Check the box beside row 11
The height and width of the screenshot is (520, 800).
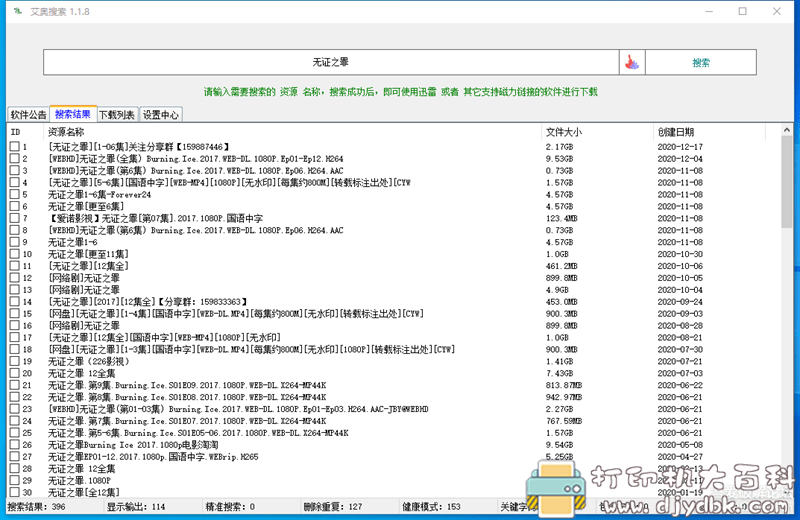point(14,266)
